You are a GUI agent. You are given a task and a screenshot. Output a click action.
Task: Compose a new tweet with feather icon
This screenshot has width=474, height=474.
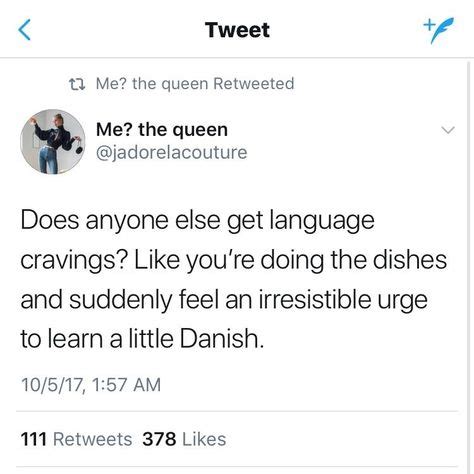(439, 30)
